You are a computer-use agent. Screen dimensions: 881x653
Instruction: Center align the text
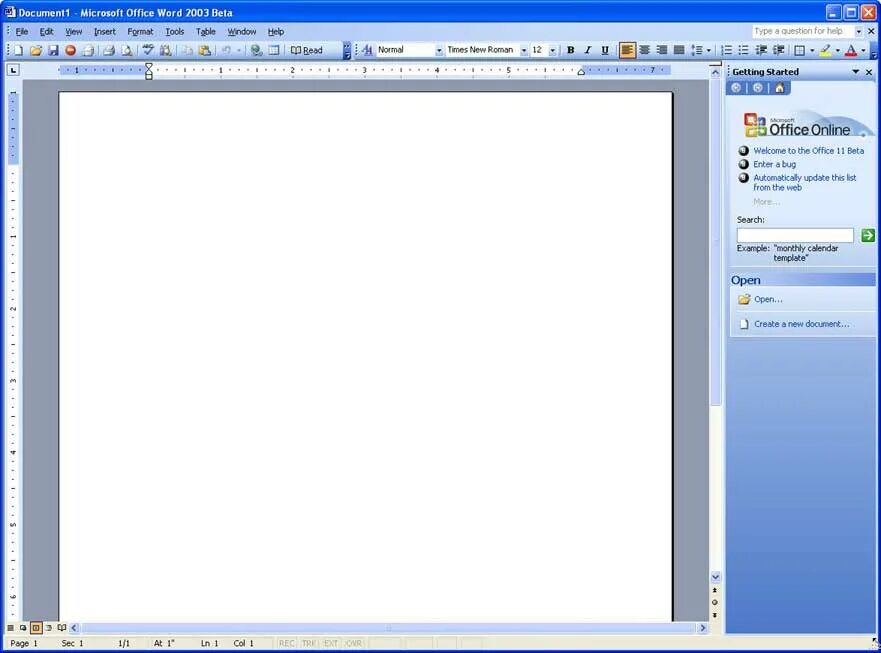click(x=644, y=51)
